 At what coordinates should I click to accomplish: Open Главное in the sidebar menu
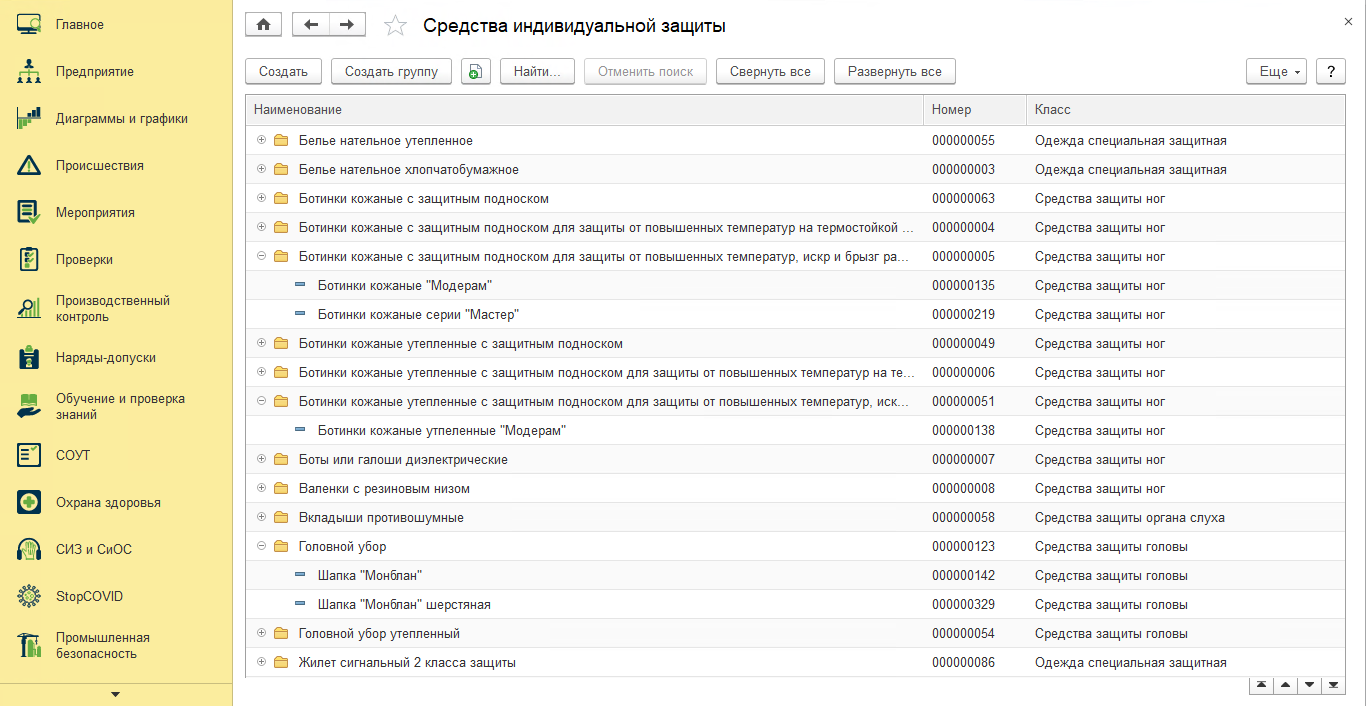(x=79, y=25)
